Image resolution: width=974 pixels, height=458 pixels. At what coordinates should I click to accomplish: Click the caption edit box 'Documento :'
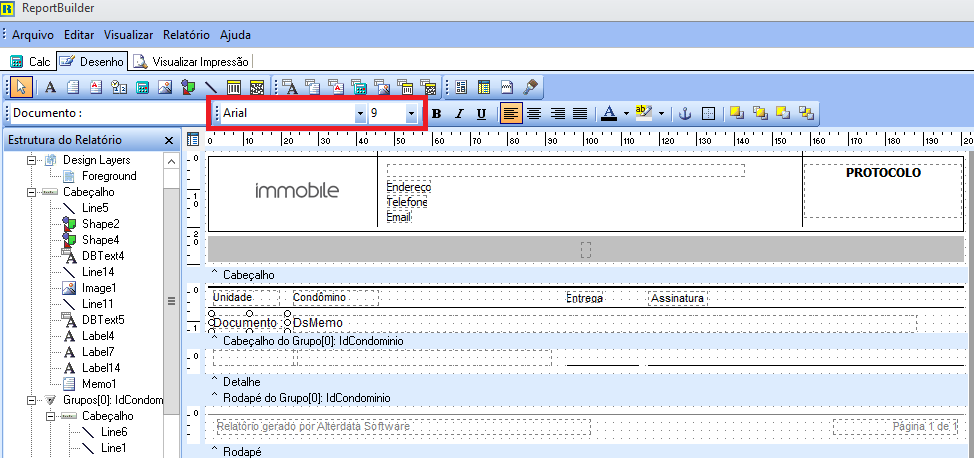[108, 114]
